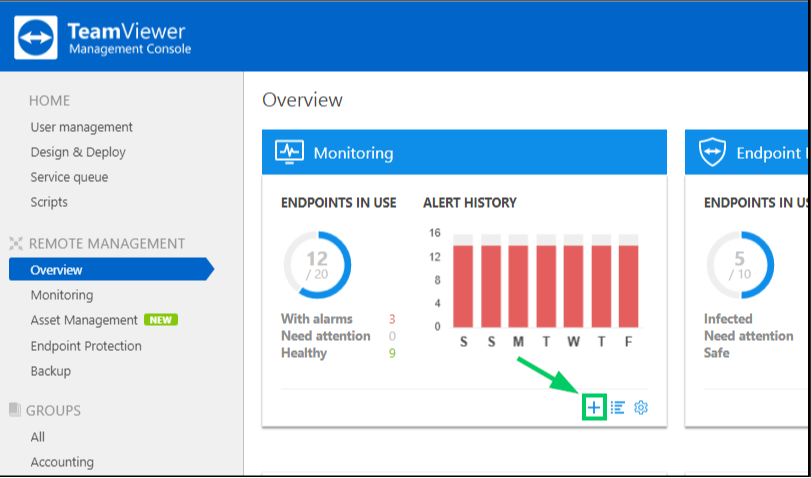Image resolution: width=811 pixels, height=478 pixels.
Task: Open Backup in sidebar
Action: click(x=51, y=371)
